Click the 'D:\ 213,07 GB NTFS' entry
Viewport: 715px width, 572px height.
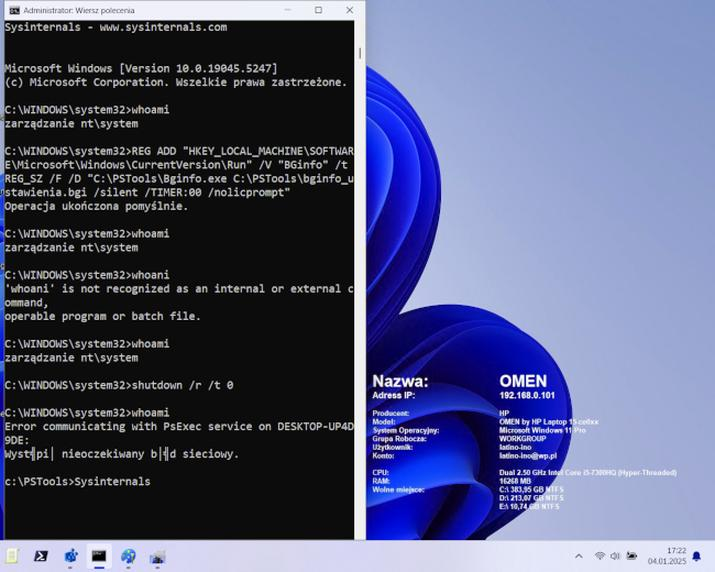531,498
